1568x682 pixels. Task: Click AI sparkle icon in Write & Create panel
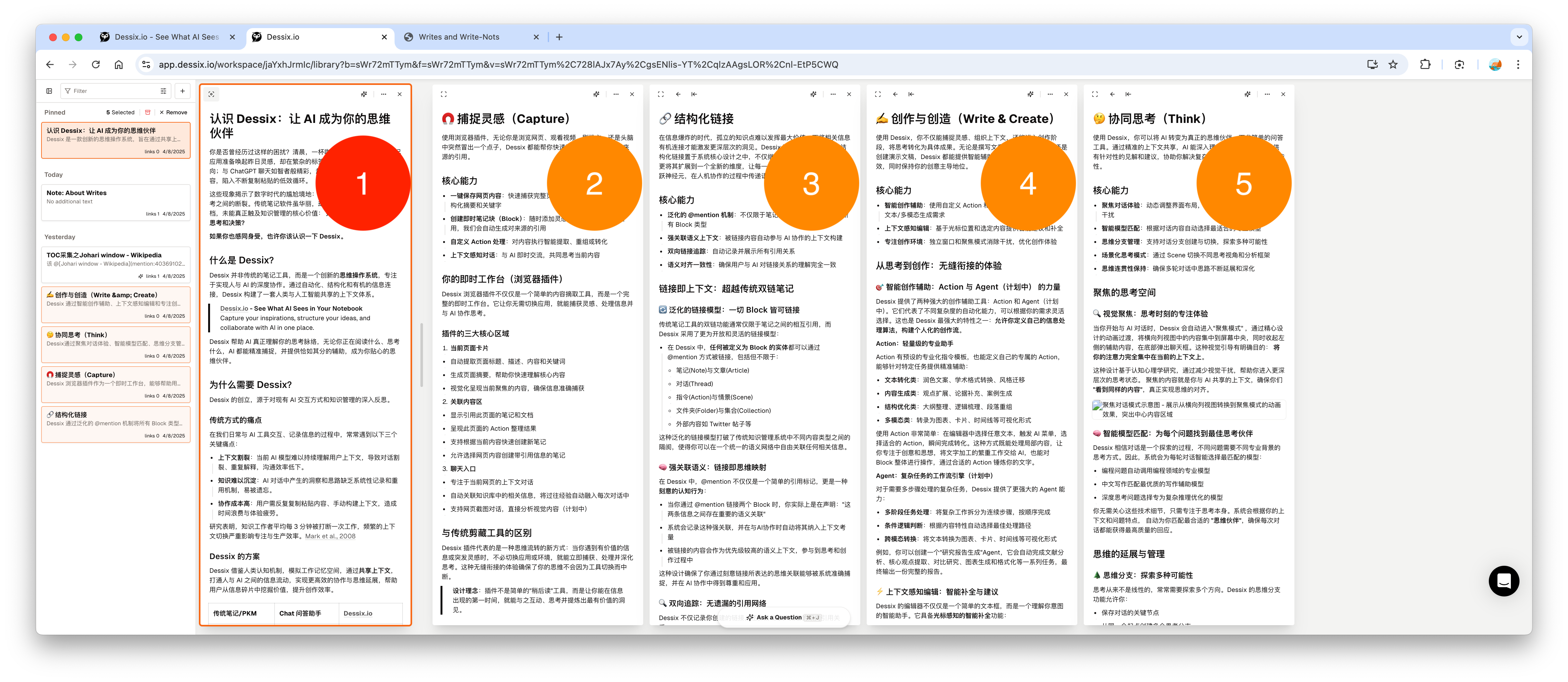coord(1030,95)
